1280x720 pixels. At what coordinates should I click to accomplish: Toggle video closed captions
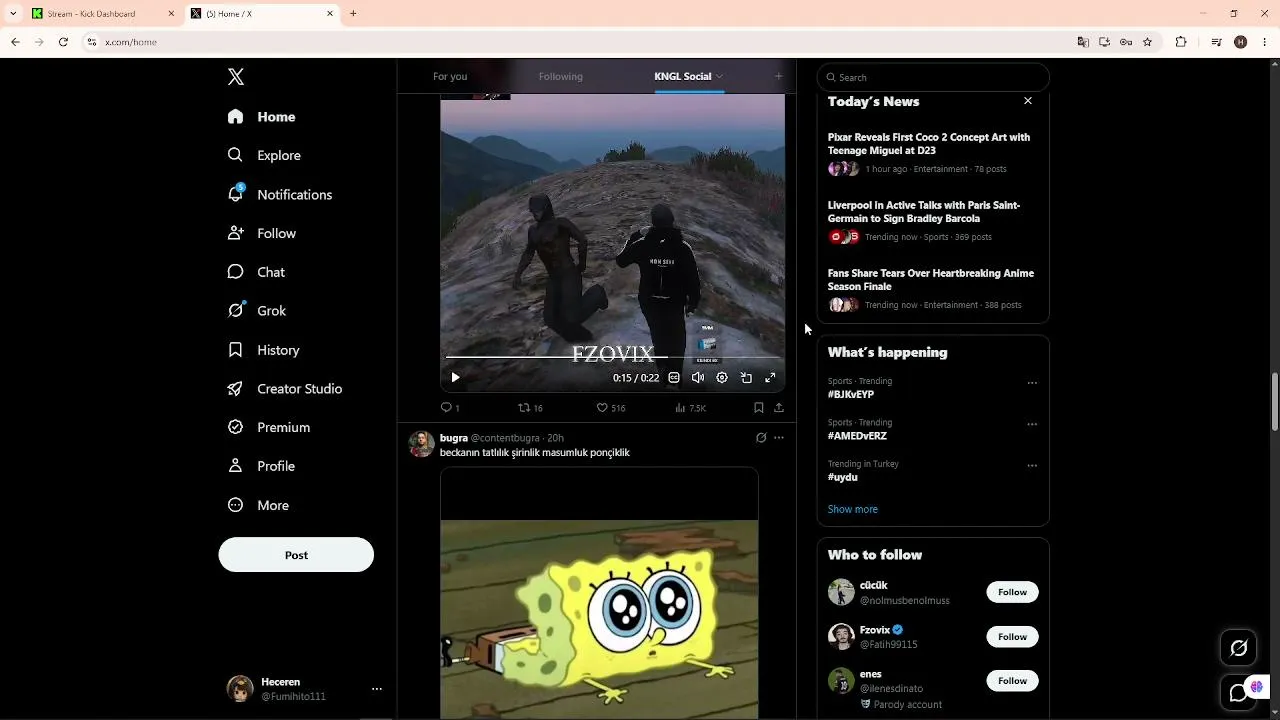coord(674,378)
